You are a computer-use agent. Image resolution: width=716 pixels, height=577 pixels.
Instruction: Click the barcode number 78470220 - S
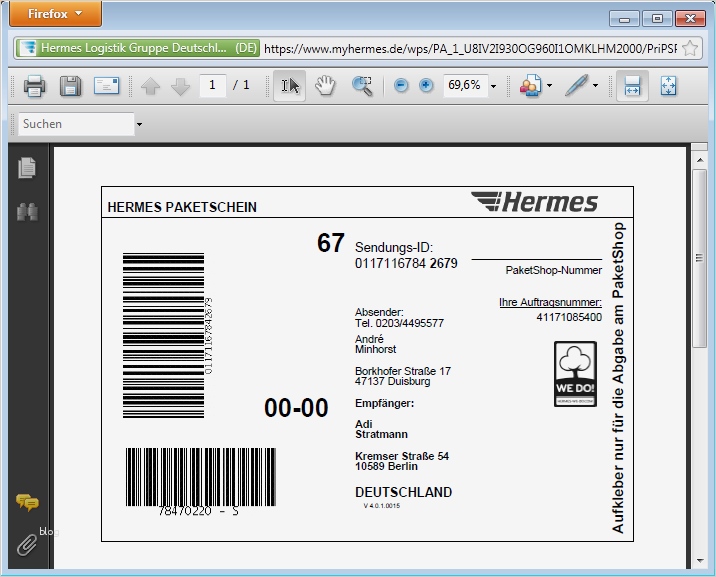pos(199,511)
